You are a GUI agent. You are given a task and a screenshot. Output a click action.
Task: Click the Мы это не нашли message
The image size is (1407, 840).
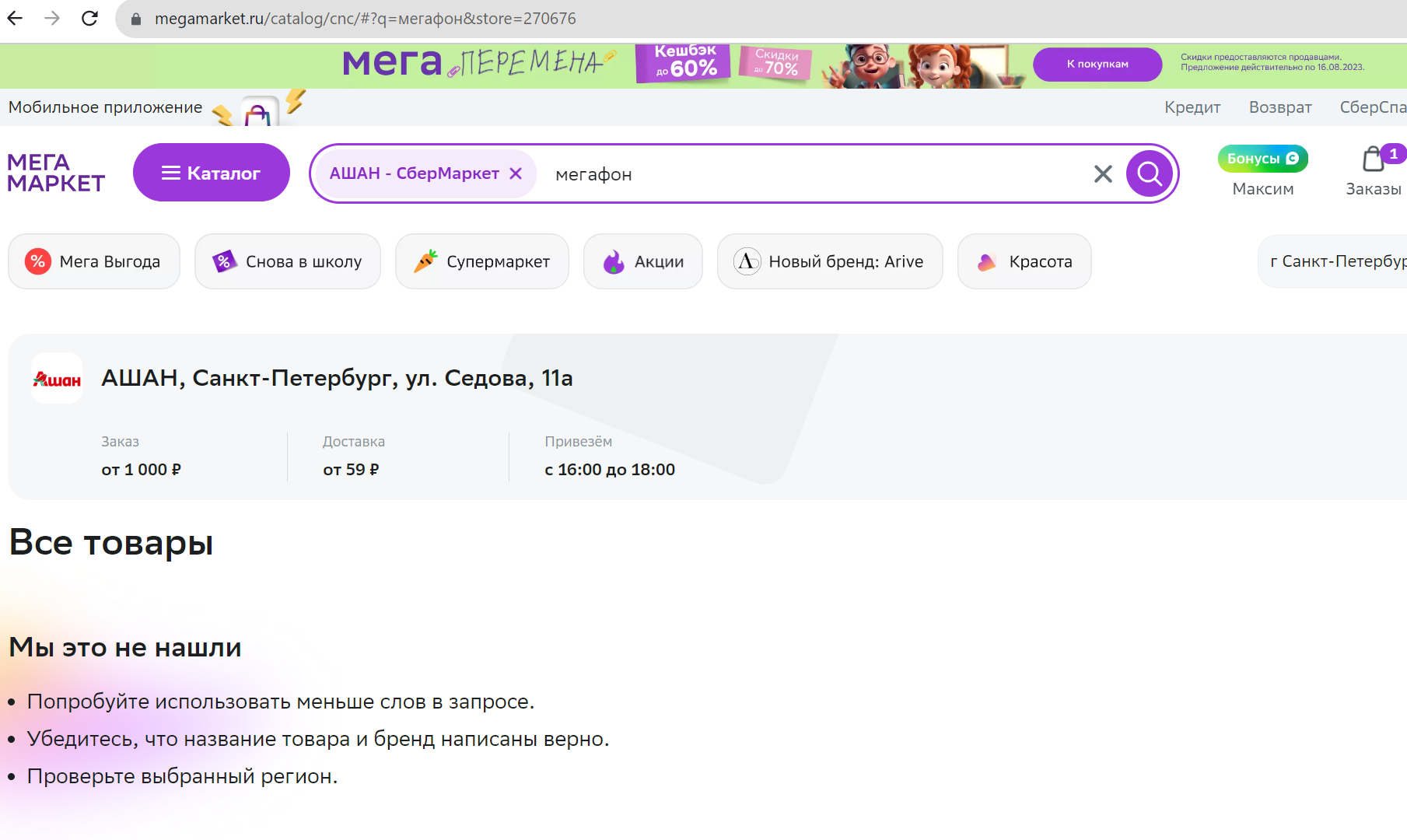(125, 647)
